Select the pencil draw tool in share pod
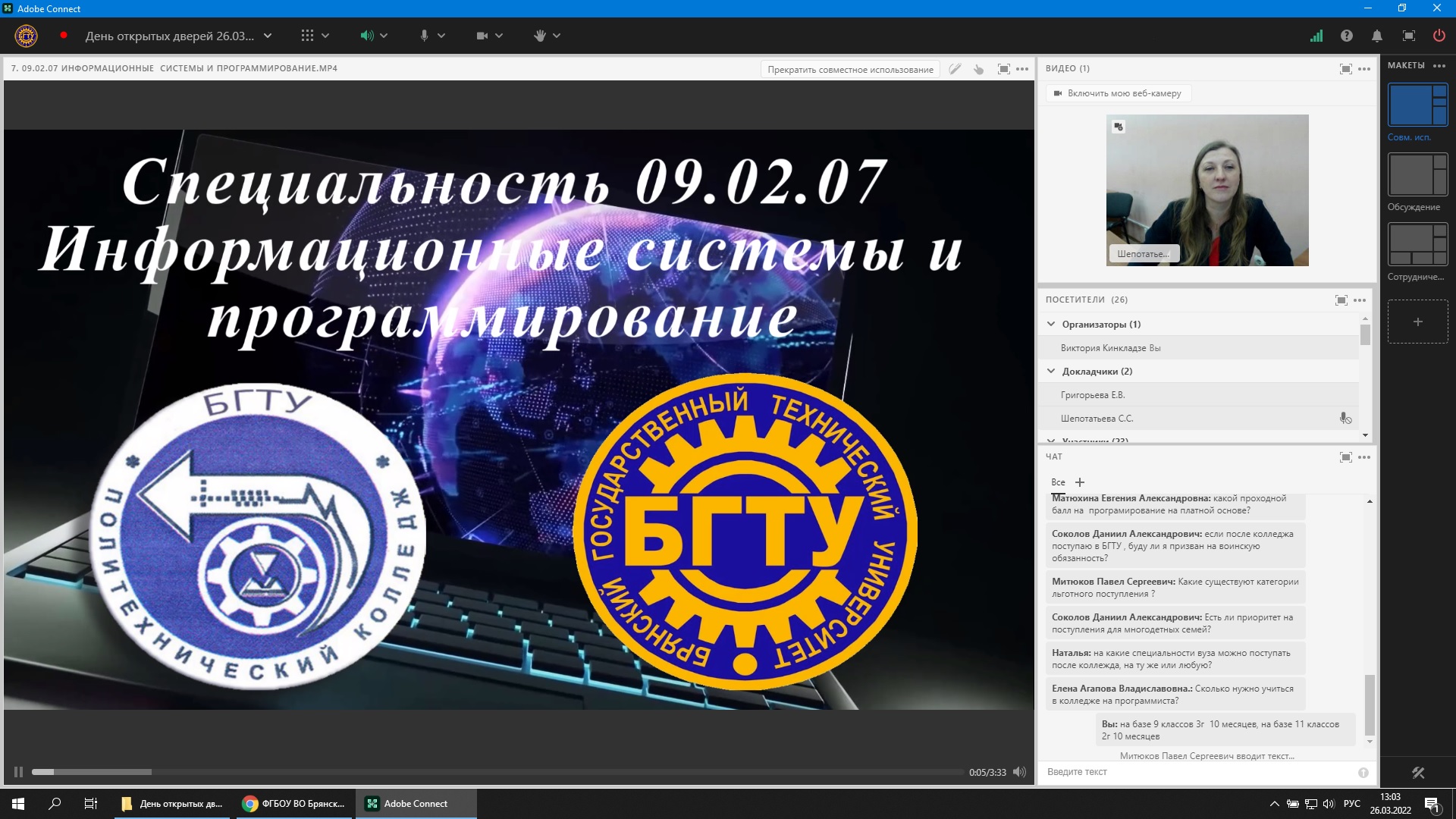The image size is (1456, 819). pyautogui.click(x=955, y=69)
